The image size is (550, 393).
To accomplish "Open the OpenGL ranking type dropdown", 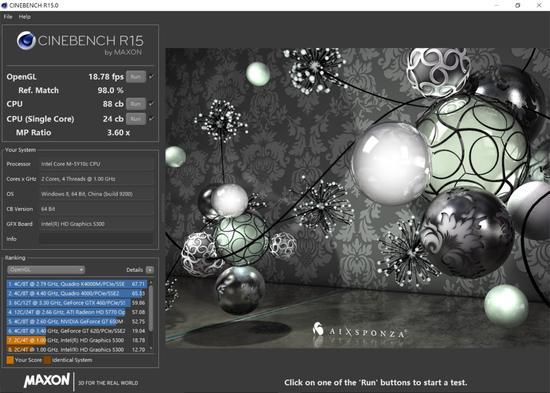I will coord(46,269).
